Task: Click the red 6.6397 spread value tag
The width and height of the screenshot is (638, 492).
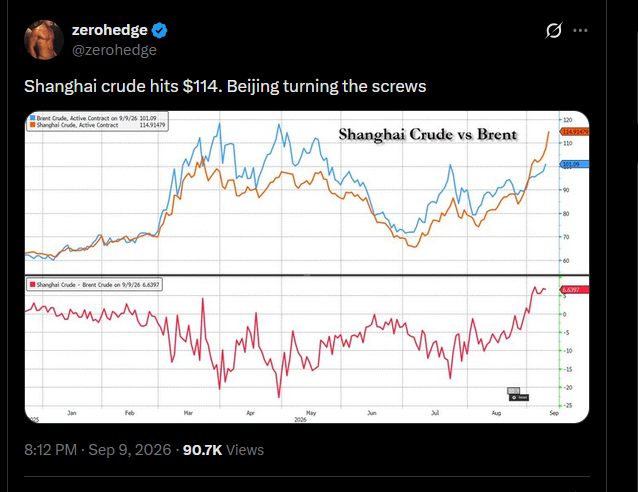Action: click(x=574, y=290)
